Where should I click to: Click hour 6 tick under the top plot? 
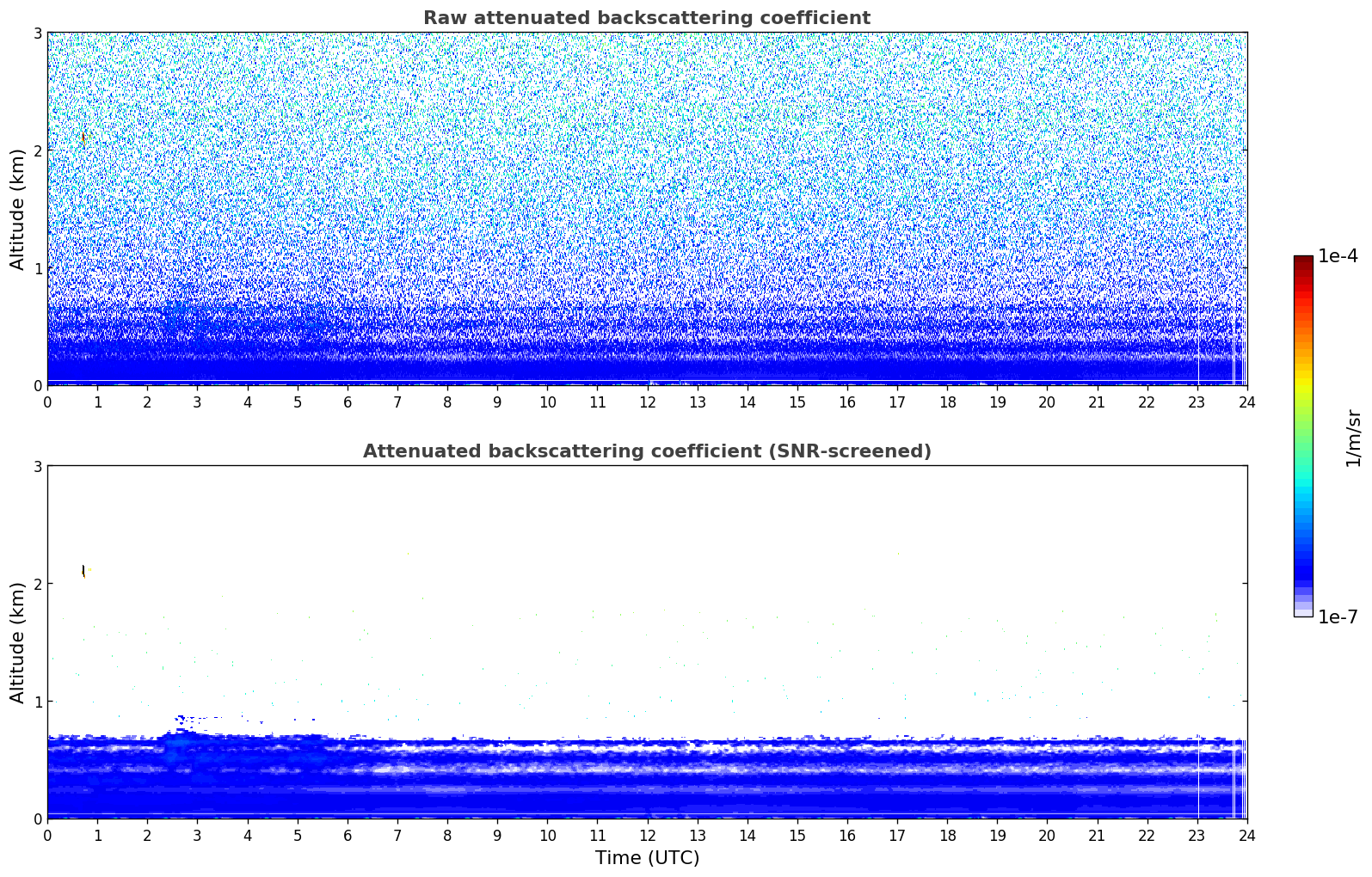[x=348, y=402]
